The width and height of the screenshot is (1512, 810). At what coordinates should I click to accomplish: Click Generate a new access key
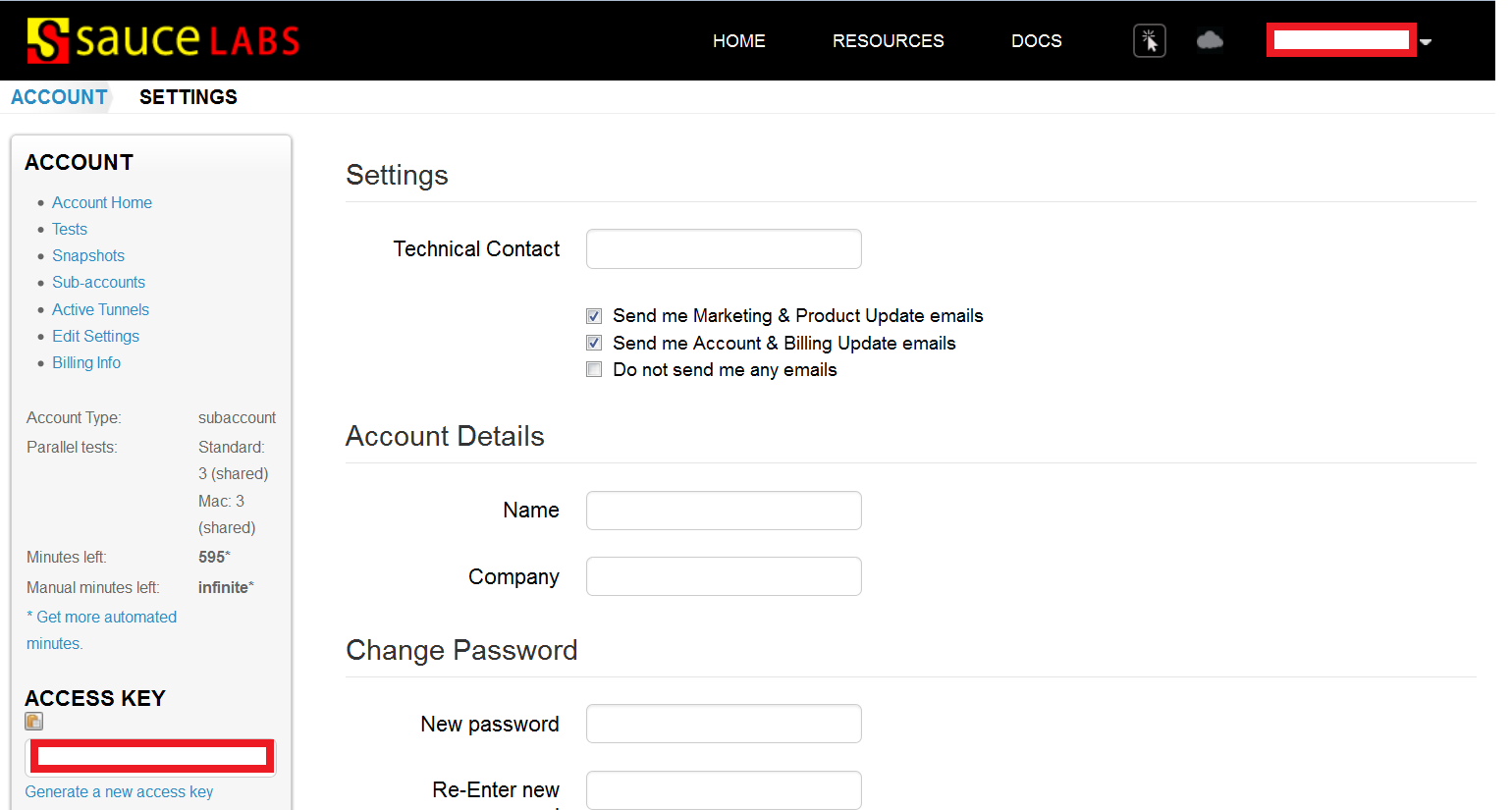pos(118,791)
